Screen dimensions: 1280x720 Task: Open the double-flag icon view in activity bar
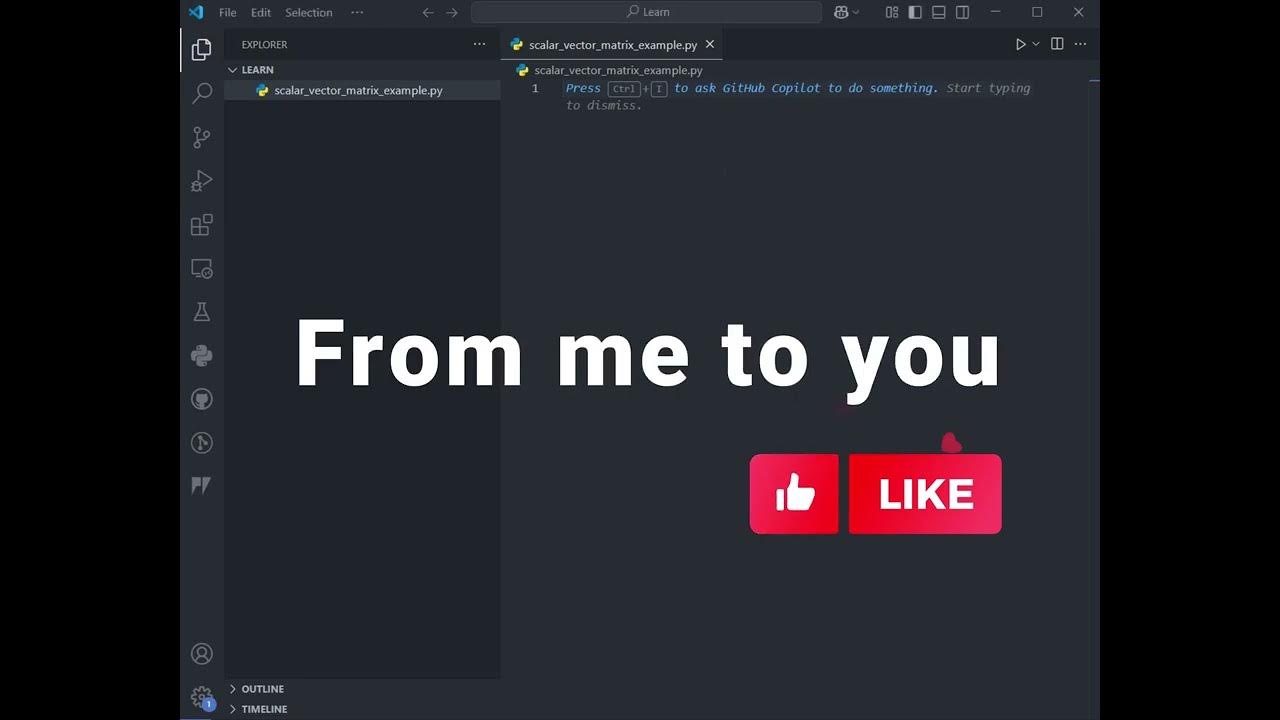202,486
